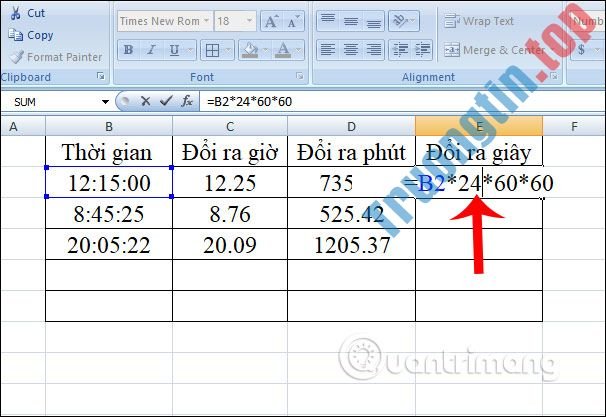Screen dimensions: 606x417
Task: Click the Copy command
Action: tap(31, 35)
